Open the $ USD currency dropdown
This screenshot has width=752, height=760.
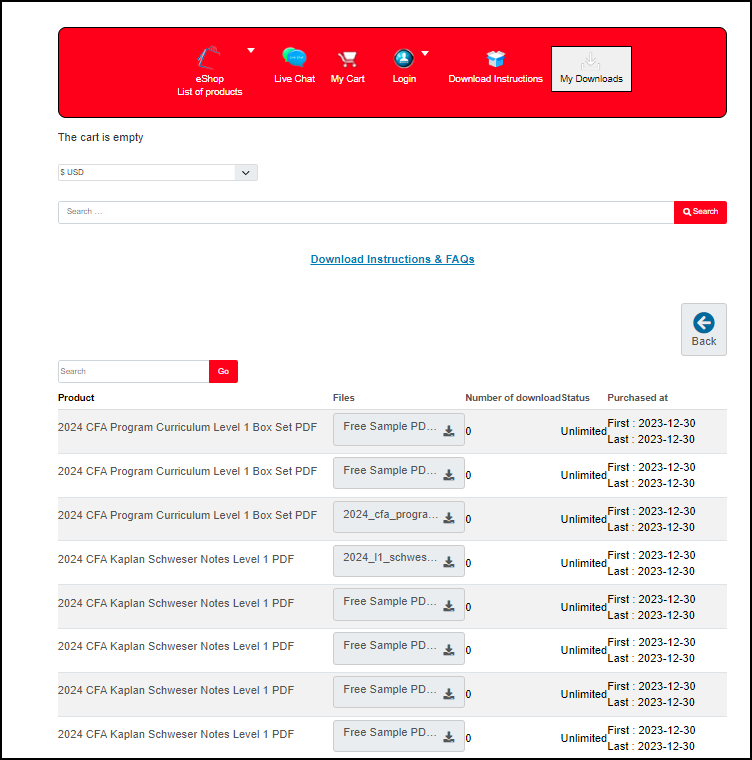(158, 172)
